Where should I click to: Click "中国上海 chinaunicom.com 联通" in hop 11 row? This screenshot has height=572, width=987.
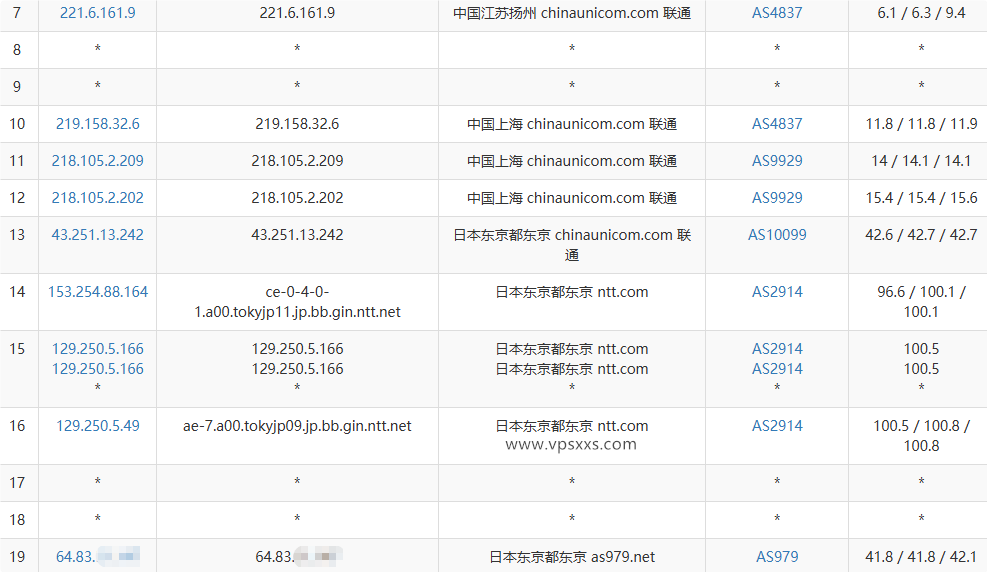[572, 161]
